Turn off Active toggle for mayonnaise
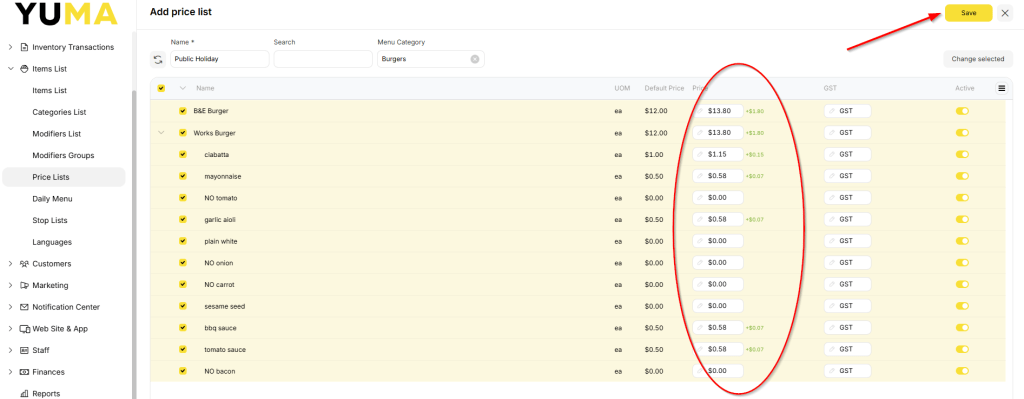1024x399 pixels. (x=962, y=176)
